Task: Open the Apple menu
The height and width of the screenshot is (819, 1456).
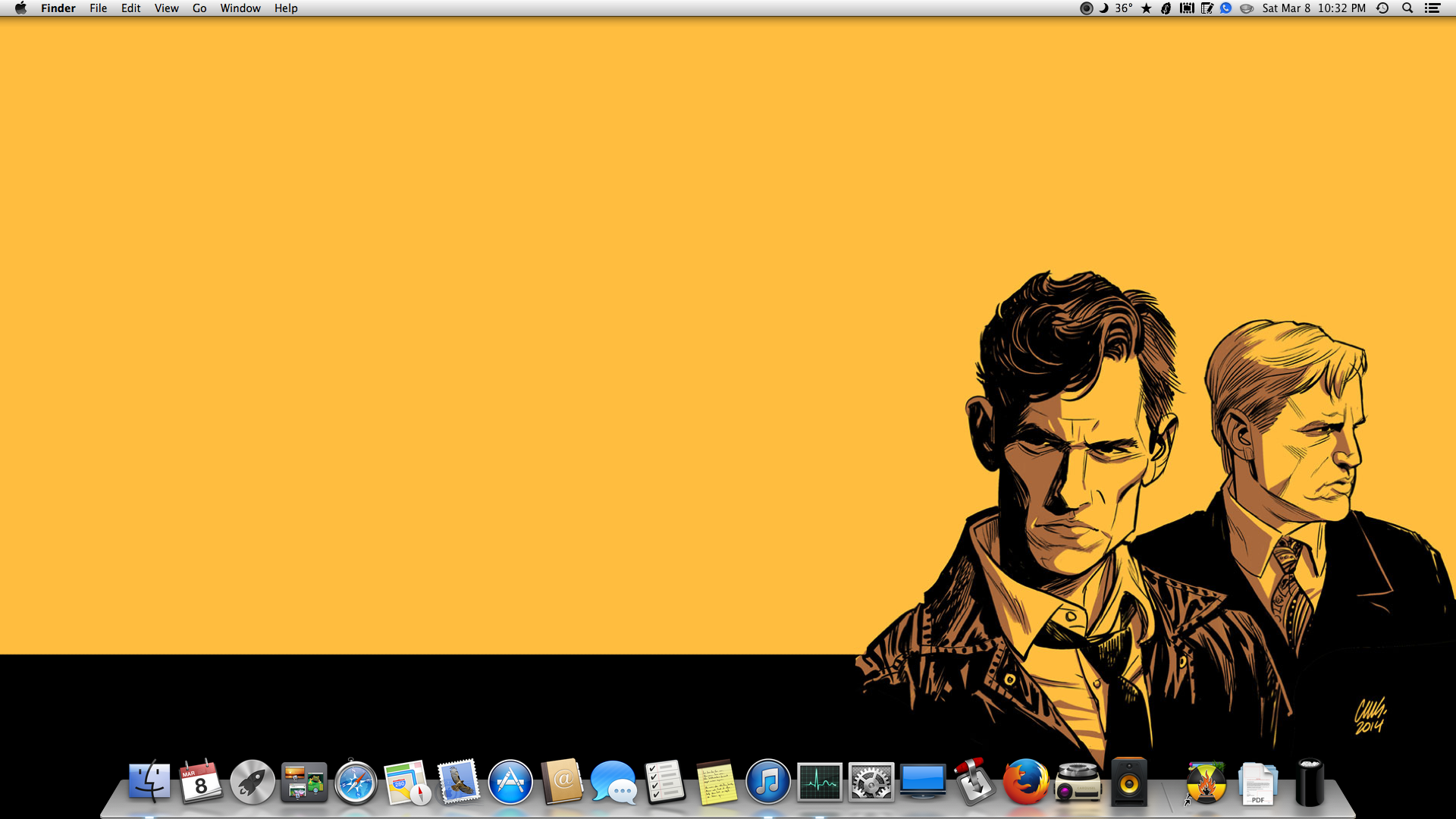Action: pos(21,8)
